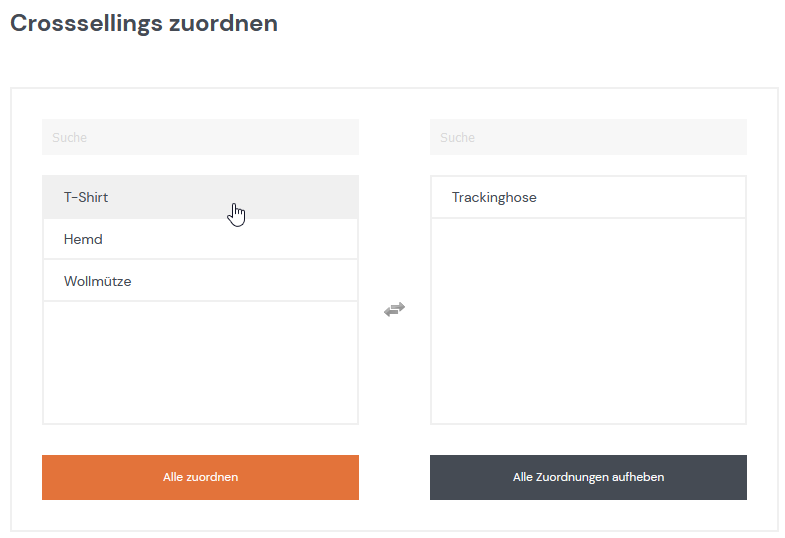The height and width of the screenshot is (538, 785).
Task: Select Hemd in the available list
Action: coord(200,239)
